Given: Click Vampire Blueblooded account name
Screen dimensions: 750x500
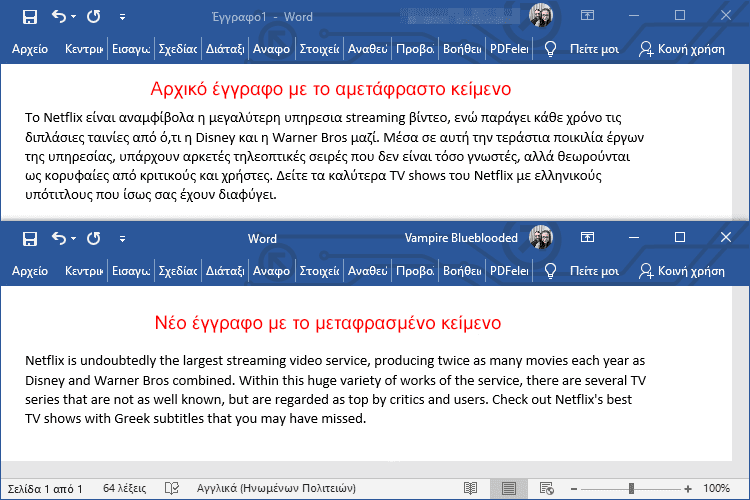Looking at the screenshot, I should [x=461, y=238].
